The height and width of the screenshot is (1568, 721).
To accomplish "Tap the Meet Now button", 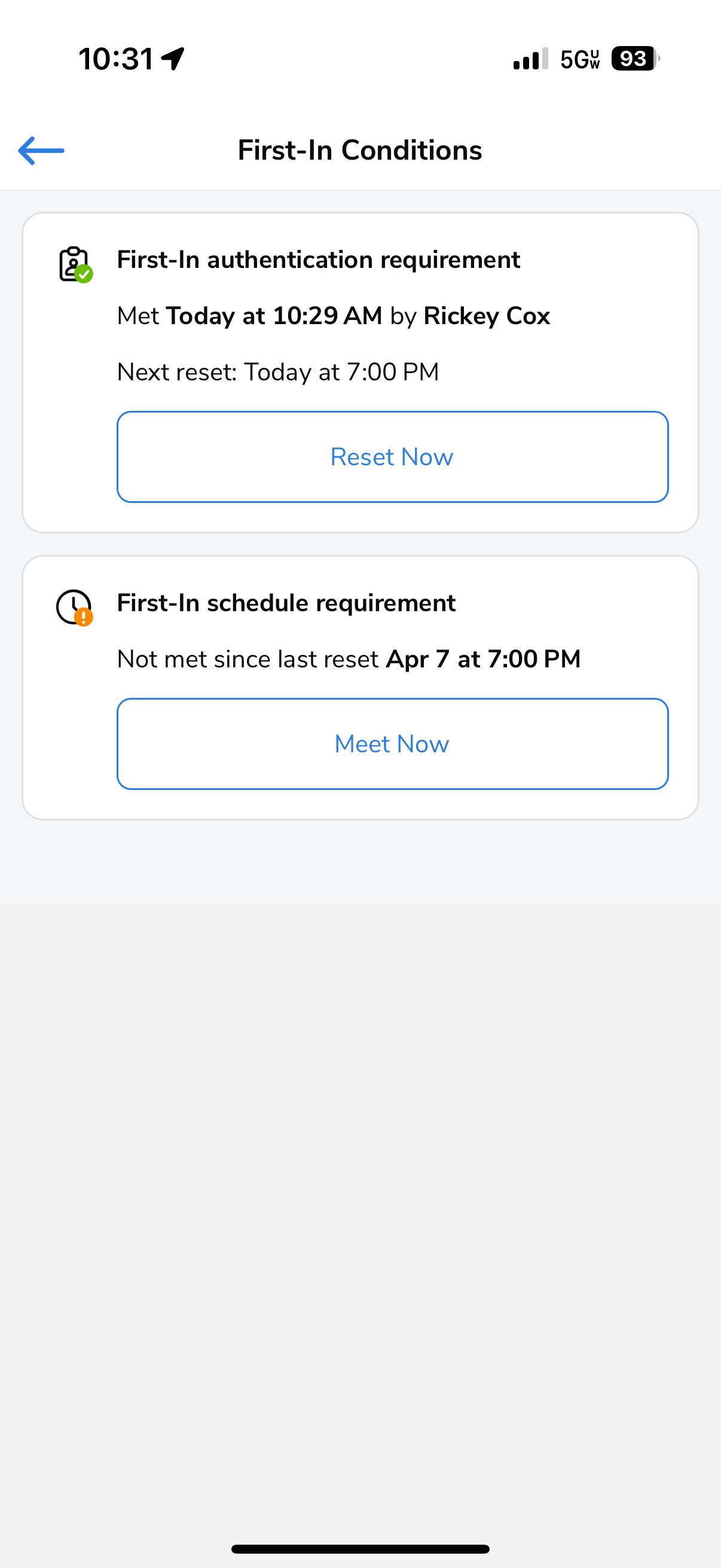I will [392, 744].
